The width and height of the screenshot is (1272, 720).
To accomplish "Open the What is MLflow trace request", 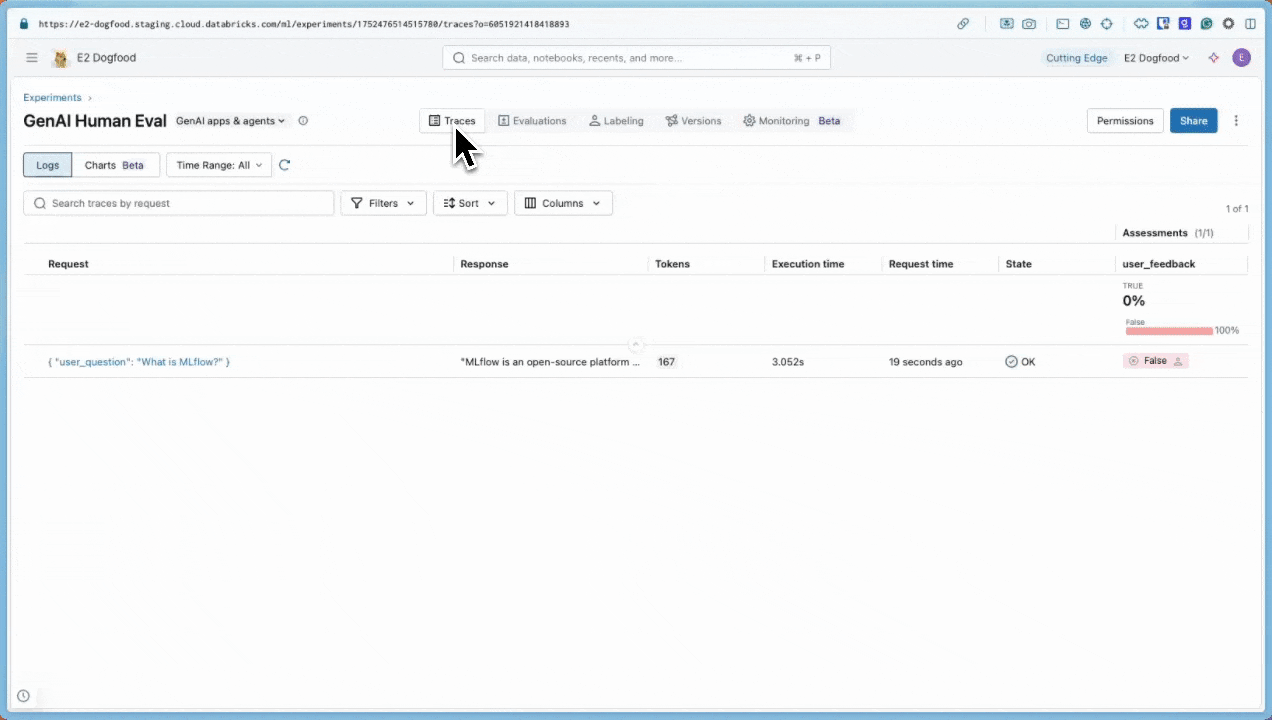I will point(139,362).
